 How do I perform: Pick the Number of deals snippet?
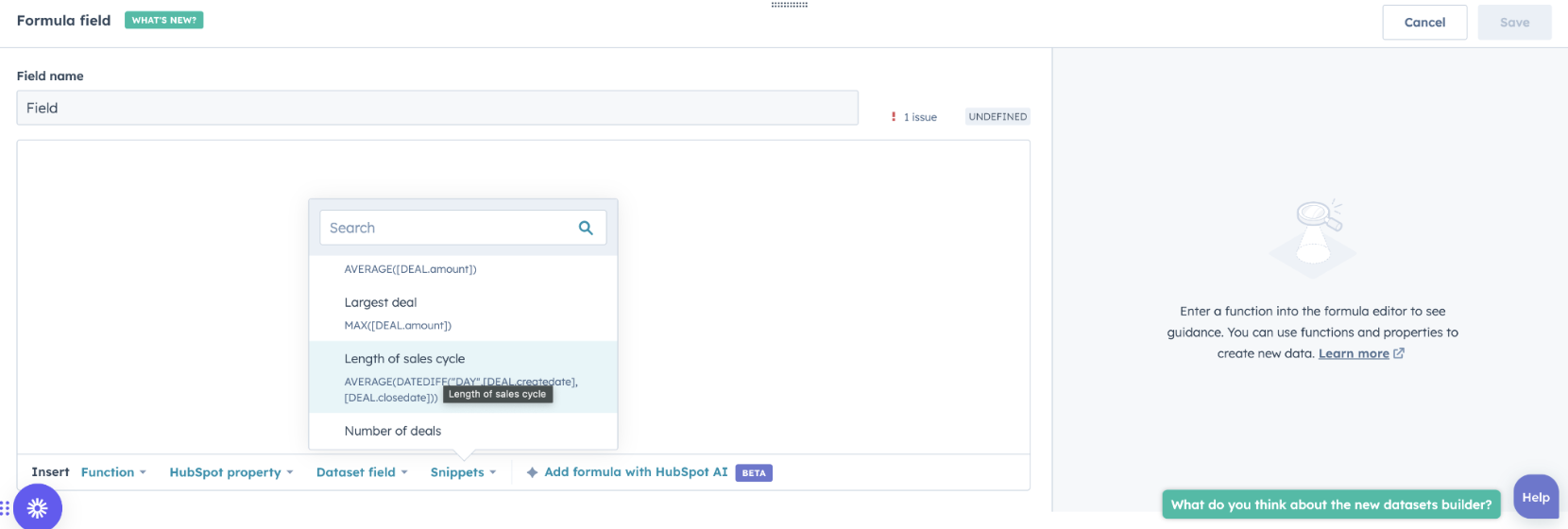point(463,431)
